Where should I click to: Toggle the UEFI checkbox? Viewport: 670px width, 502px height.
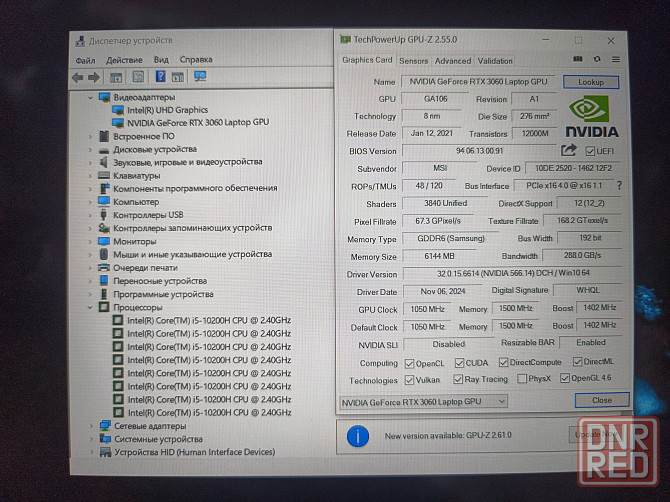590,151
